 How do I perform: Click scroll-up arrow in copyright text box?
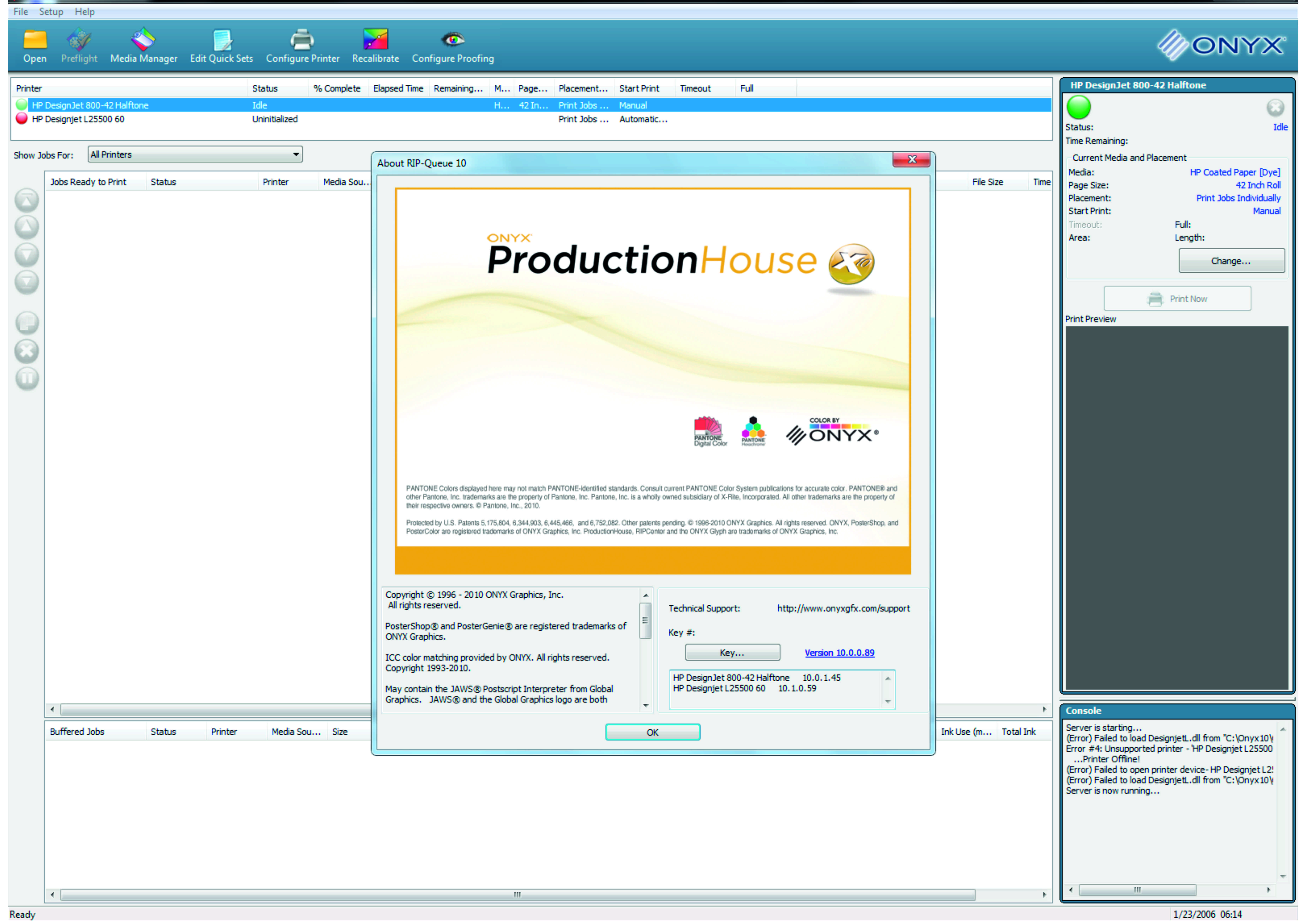click(x=646, y=595)
